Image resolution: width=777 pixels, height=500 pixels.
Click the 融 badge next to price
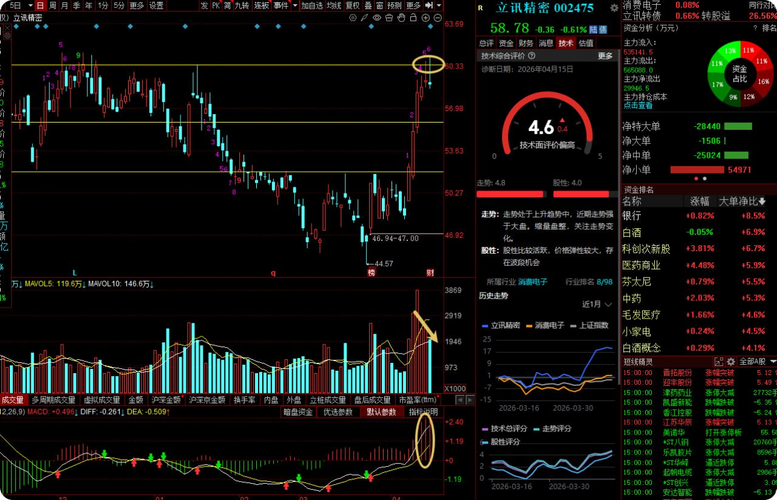(603, 29)
